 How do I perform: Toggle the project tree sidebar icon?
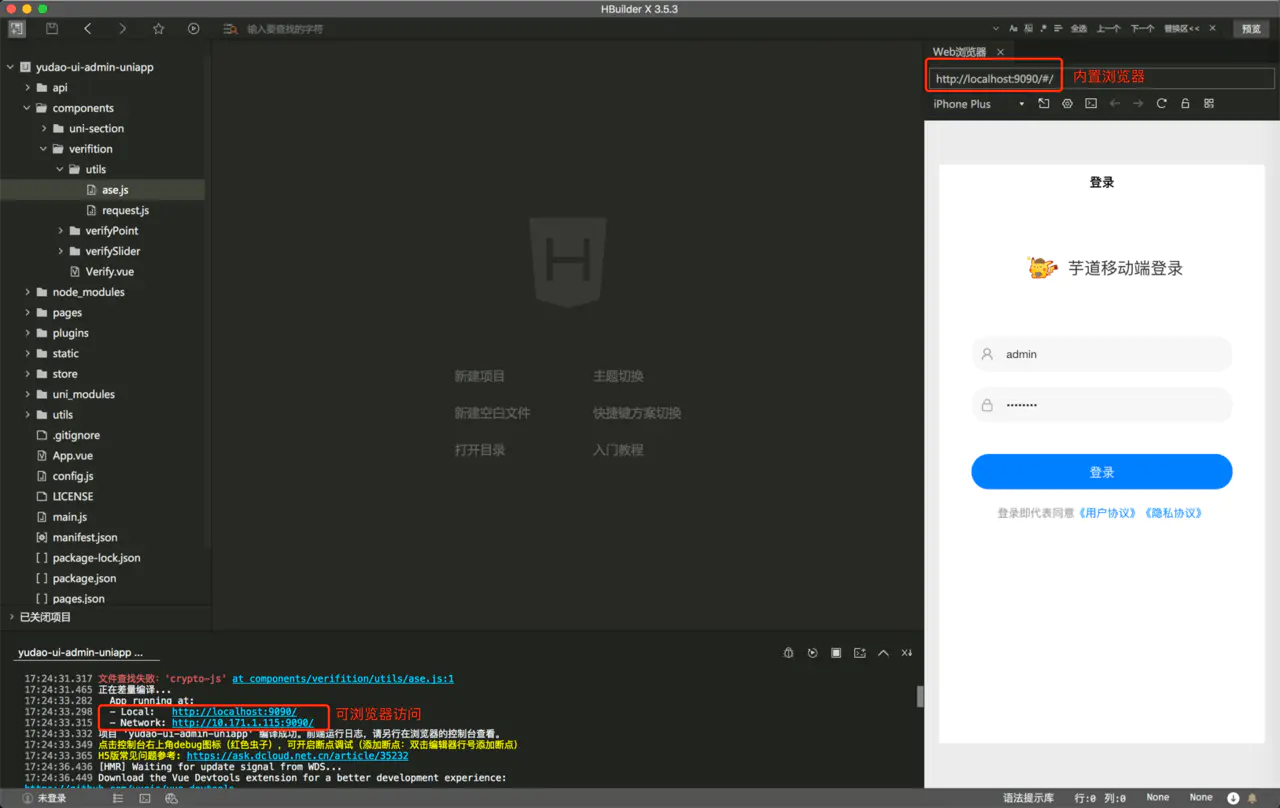[x=17, y=29]
